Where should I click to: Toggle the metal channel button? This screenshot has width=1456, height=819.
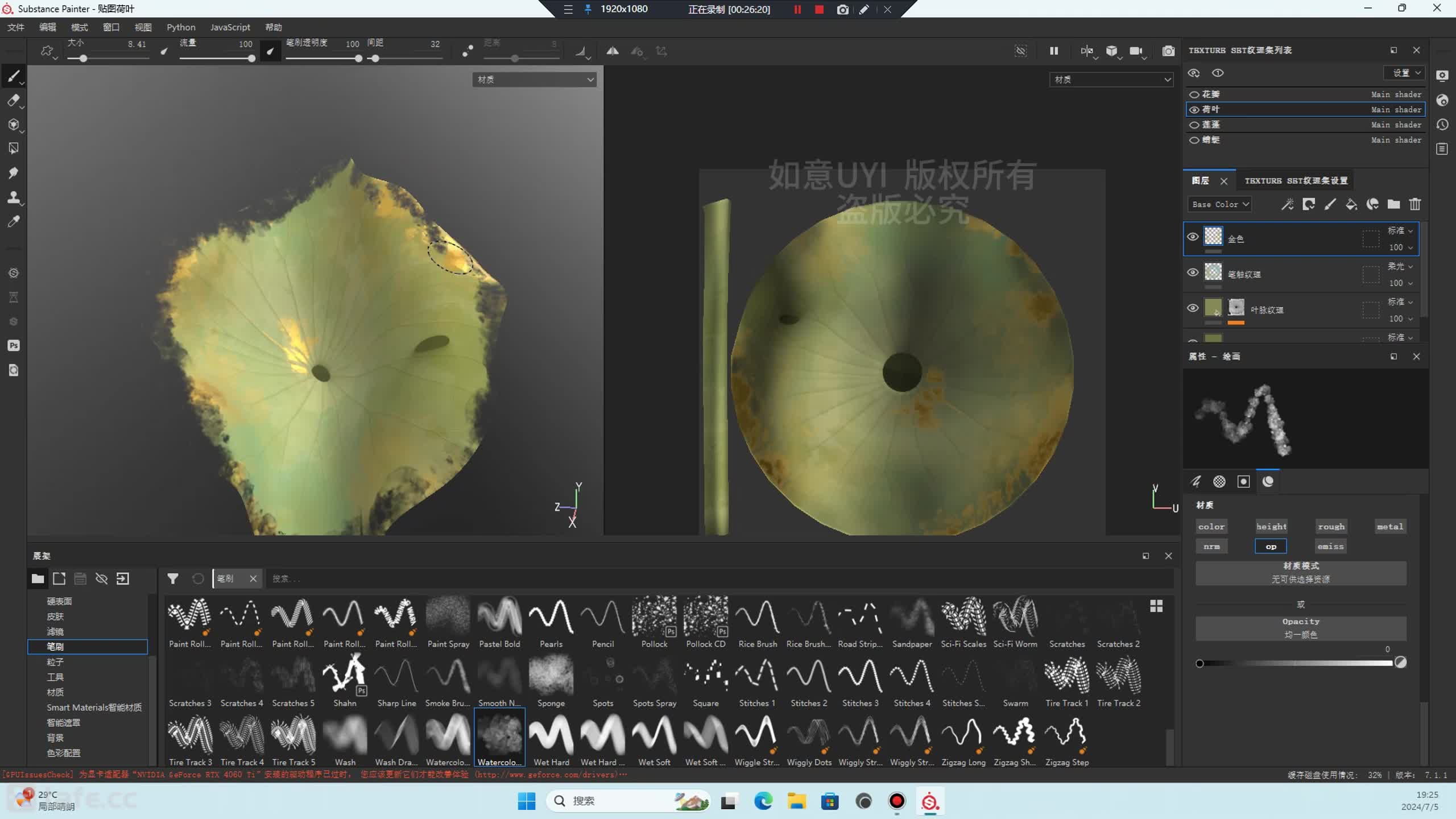tap(1390, 527)
